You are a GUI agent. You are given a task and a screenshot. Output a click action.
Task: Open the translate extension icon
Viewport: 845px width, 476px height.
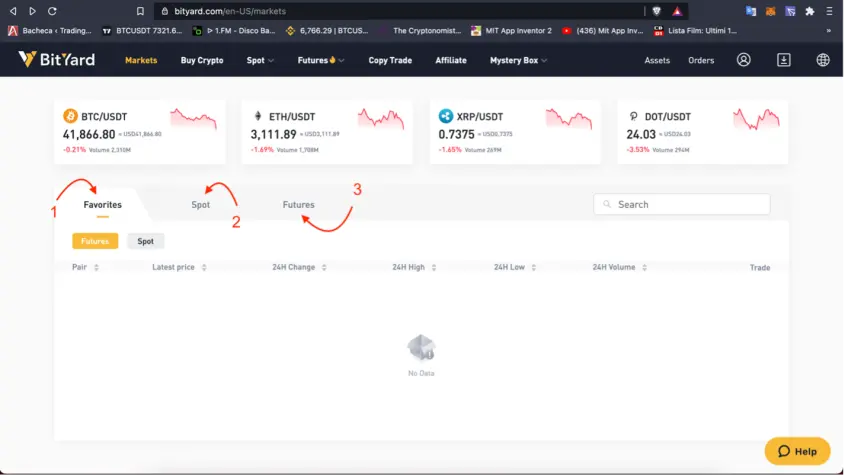point(751,11)
